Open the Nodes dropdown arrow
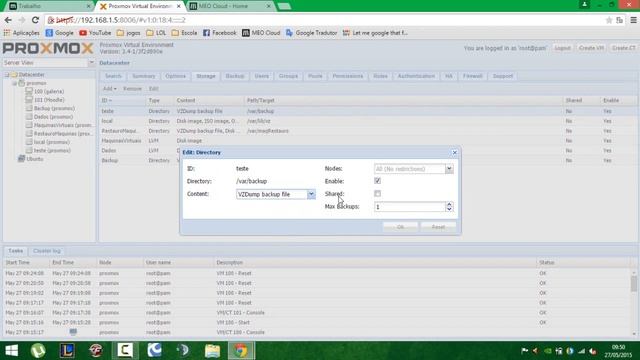Image resolution: width=640 pixels, height=360 pixels. 449,169
